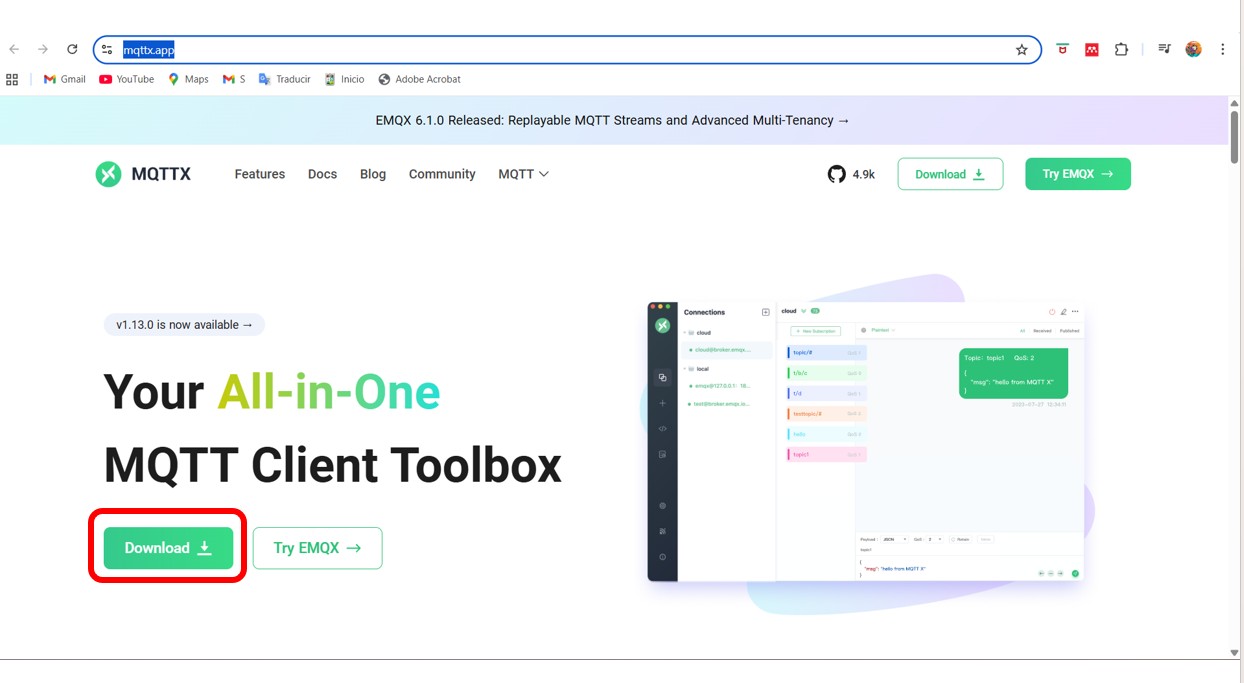Open the Adobe Acrobat bookmark
1244x683 pixels.
pos(419,79)
